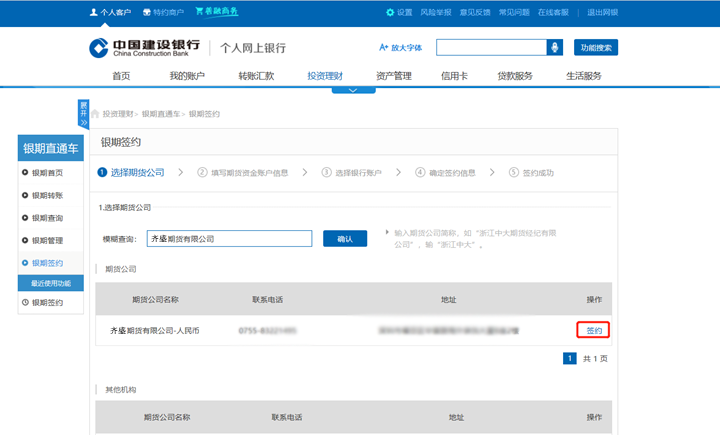
Task: Open the 投资理财 main menu
Action: 325,76
